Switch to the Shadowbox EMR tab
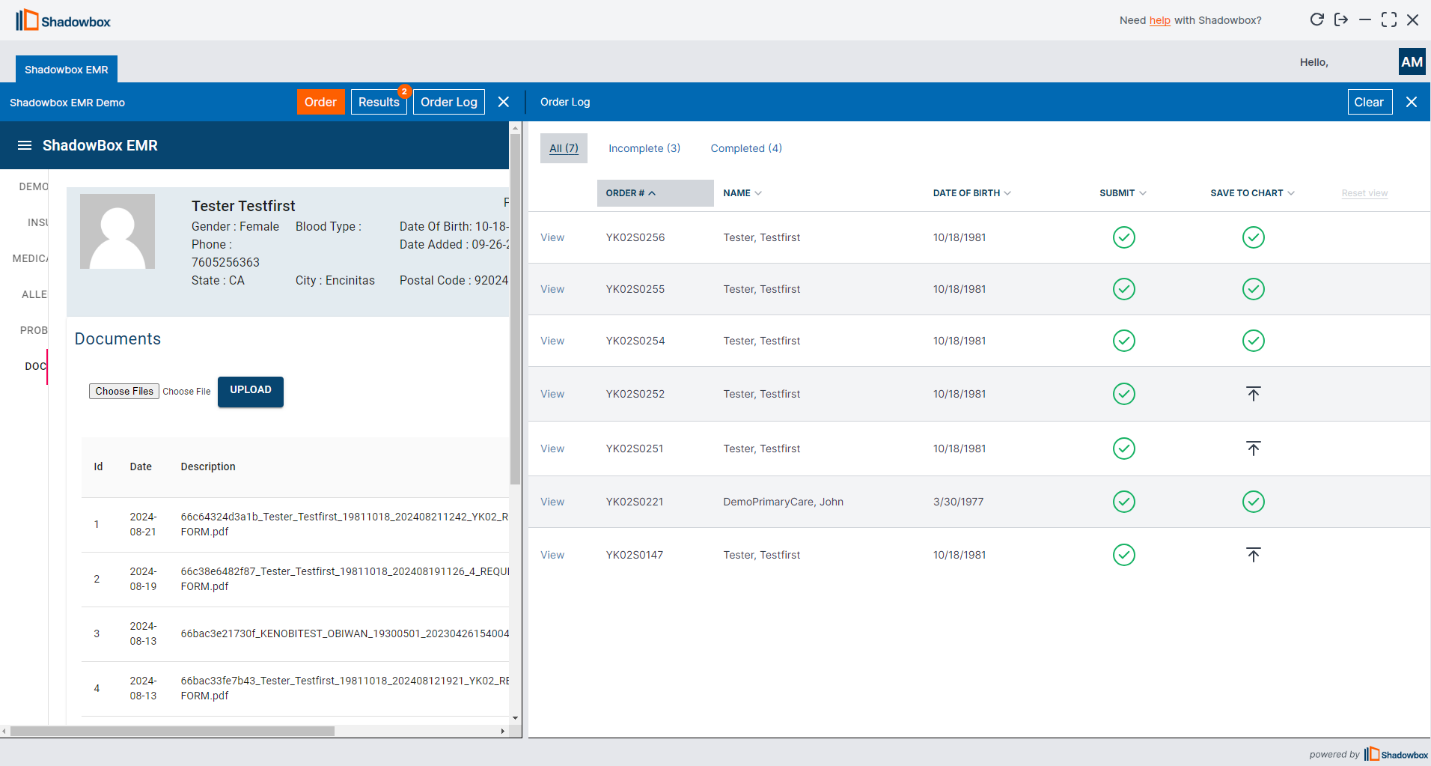 pyautogui.click(x=66, y=70)
